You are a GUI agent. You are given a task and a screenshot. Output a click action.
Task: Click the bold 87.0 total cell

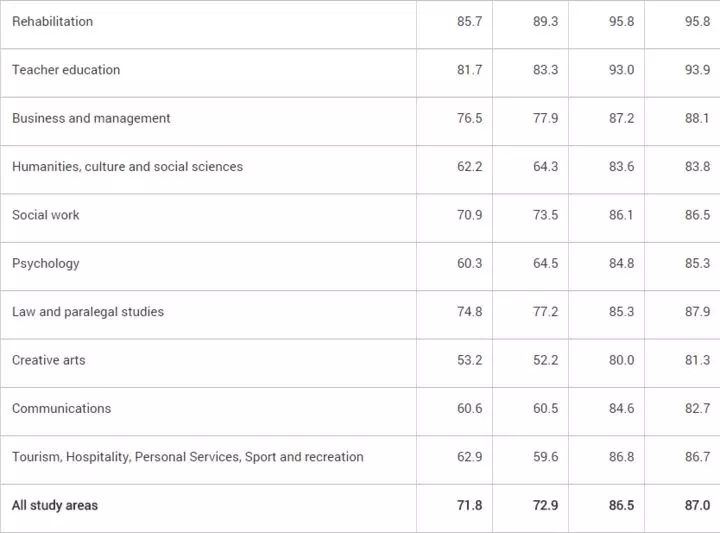(697, 505)
